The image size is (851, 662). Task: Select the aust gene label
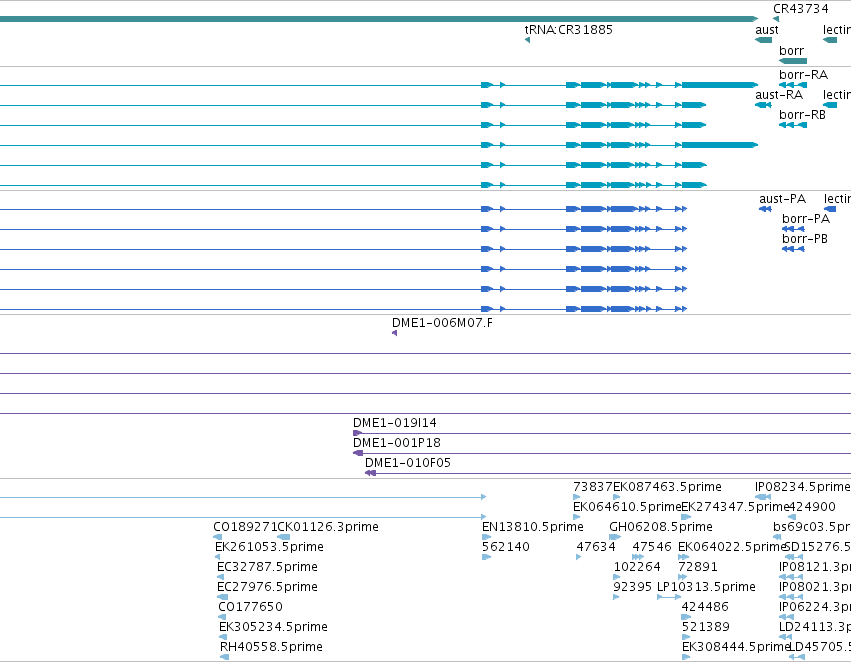click(x=766, y=30)
